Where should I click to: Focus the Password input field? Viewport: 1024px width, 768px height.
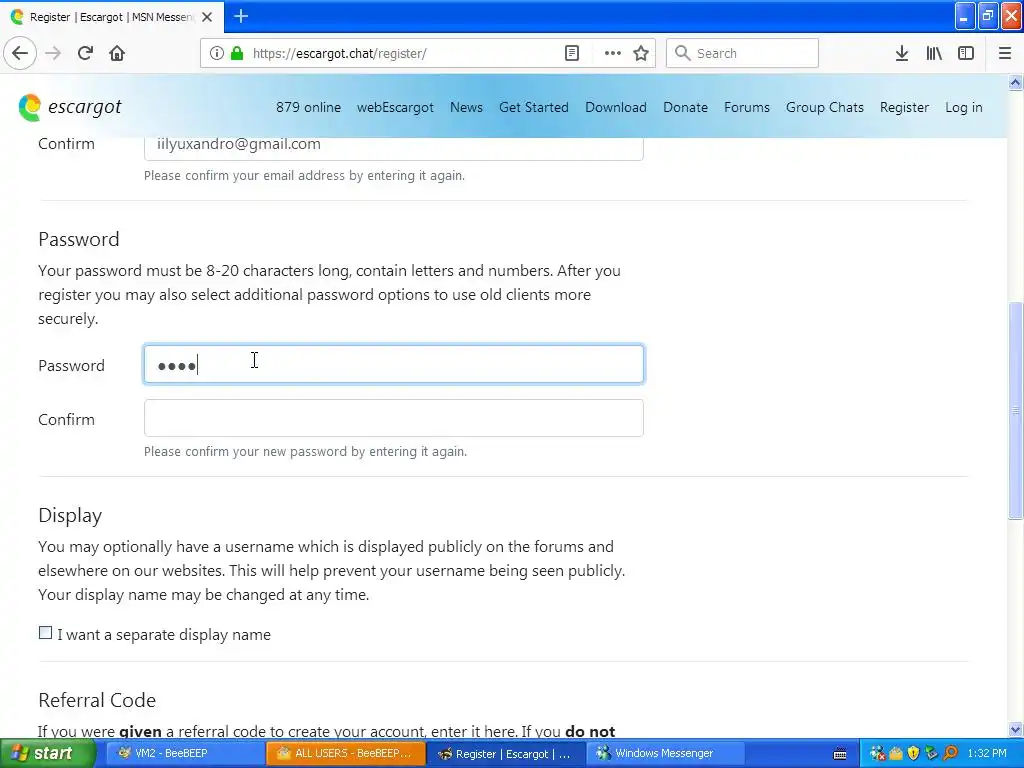pyautogui.click(x=394, y=364)
